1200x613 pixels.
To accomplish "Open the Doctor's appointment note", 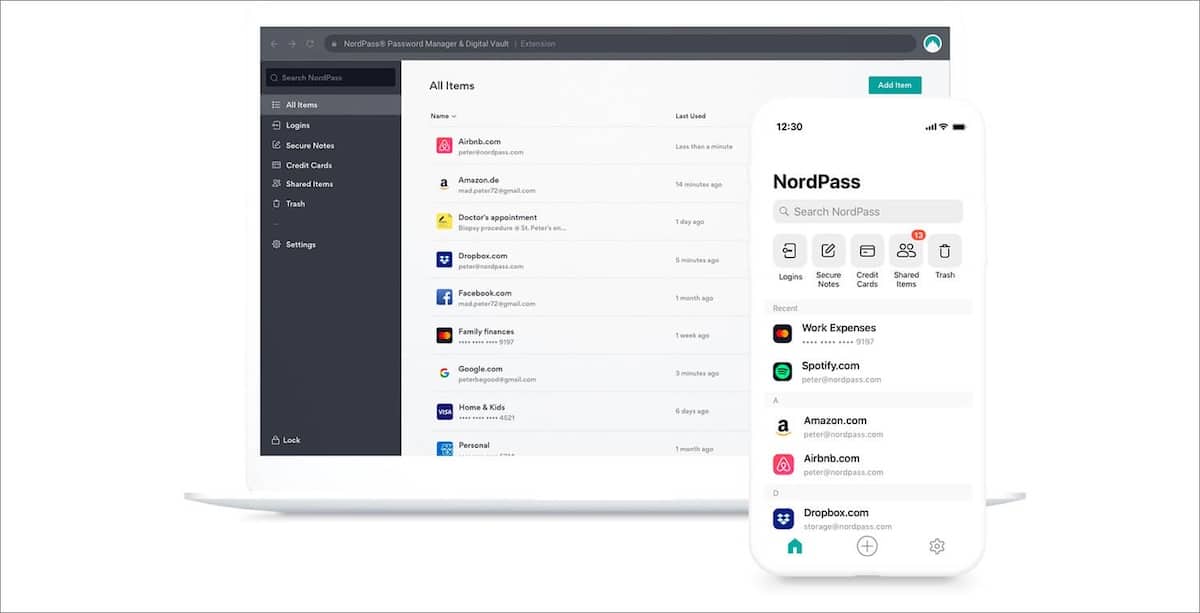I will (x=590, y=221).
